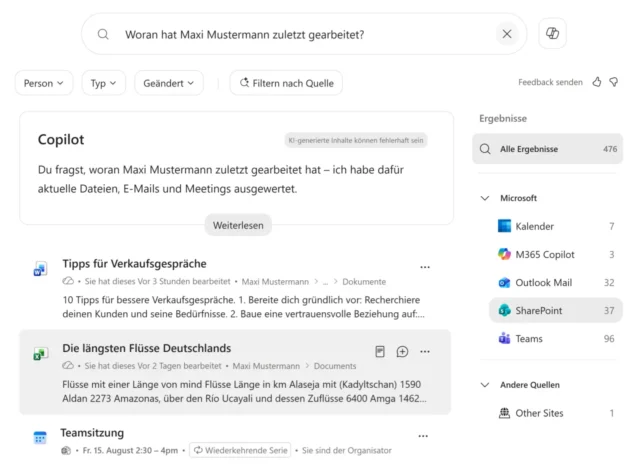This screenshot has width=640, height=476.
Task: Click the Word file icon for Verkaufsgespräche
Action: tap(40, 269)
